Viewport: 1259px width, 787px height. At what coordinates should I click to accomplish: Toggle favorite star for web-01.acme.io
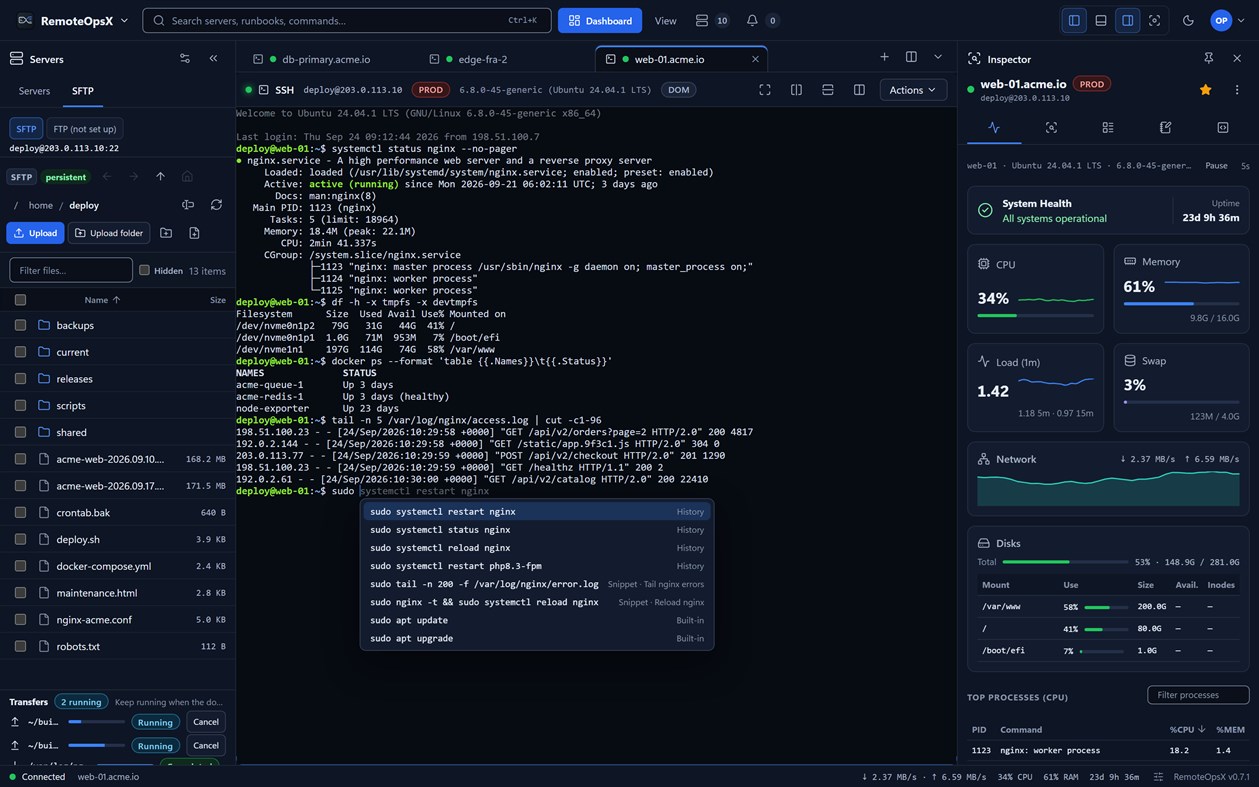(x=1206, y=90)
